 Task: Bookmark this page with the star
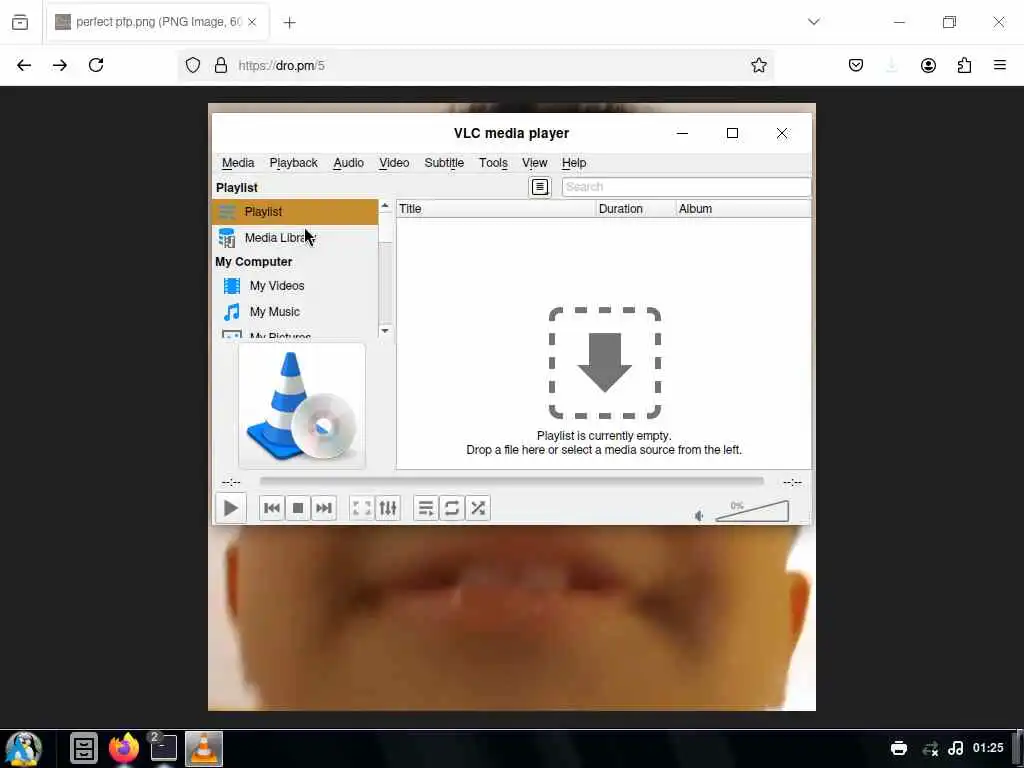coord(758,65)
